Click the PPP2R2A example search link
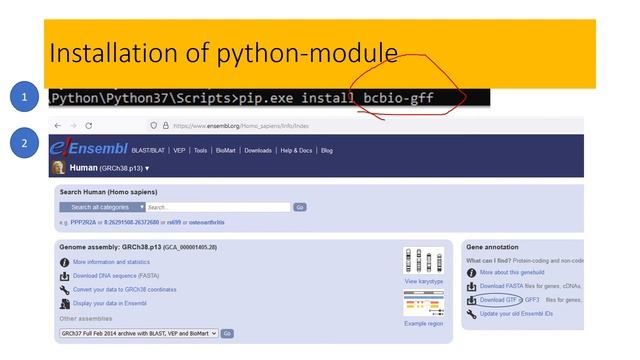640x360 pixels. pyautogui.click(x=83, y=222)
